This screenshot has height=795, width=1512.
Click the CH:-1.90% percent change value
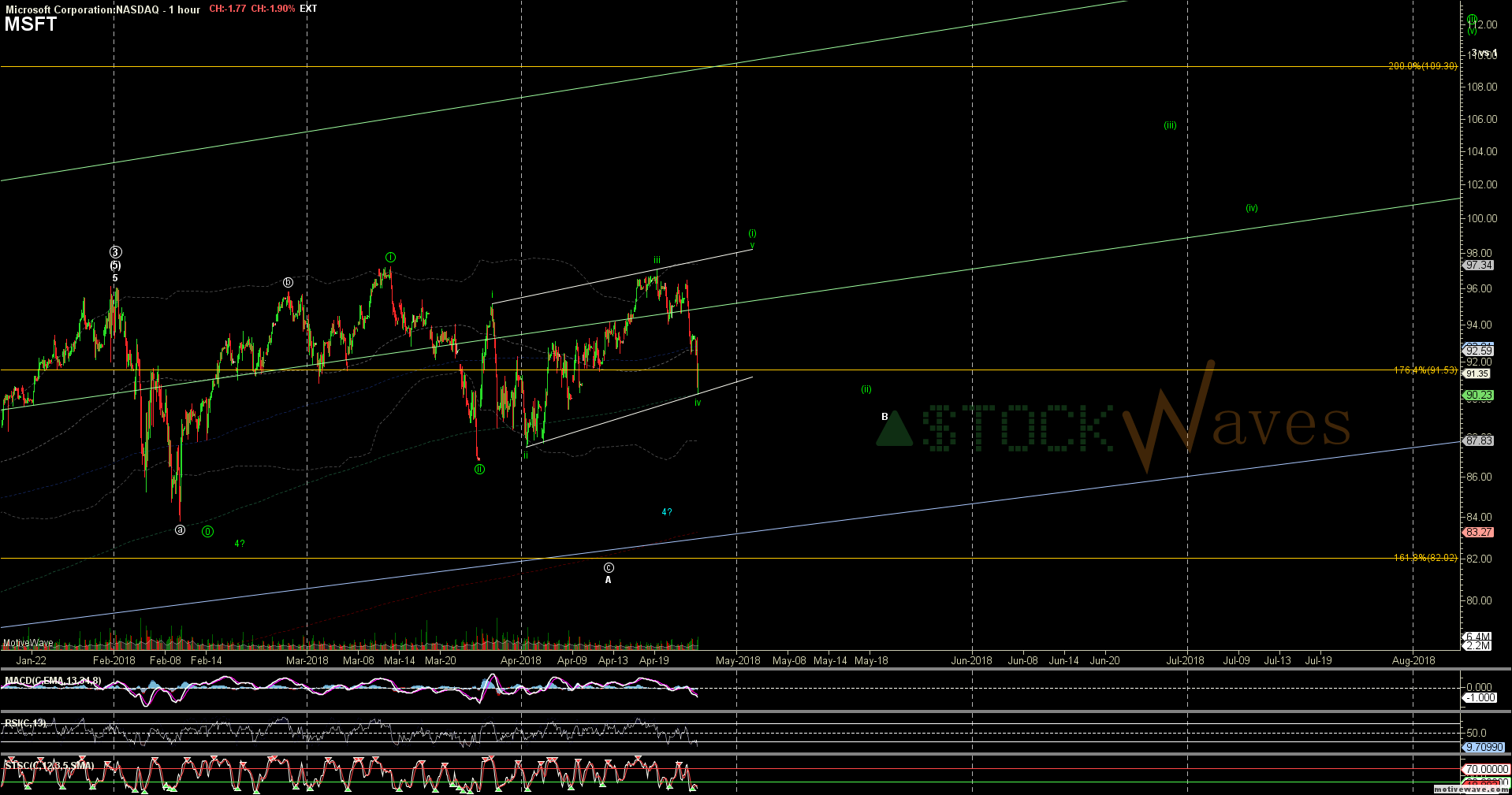click(x=273, y=9)
